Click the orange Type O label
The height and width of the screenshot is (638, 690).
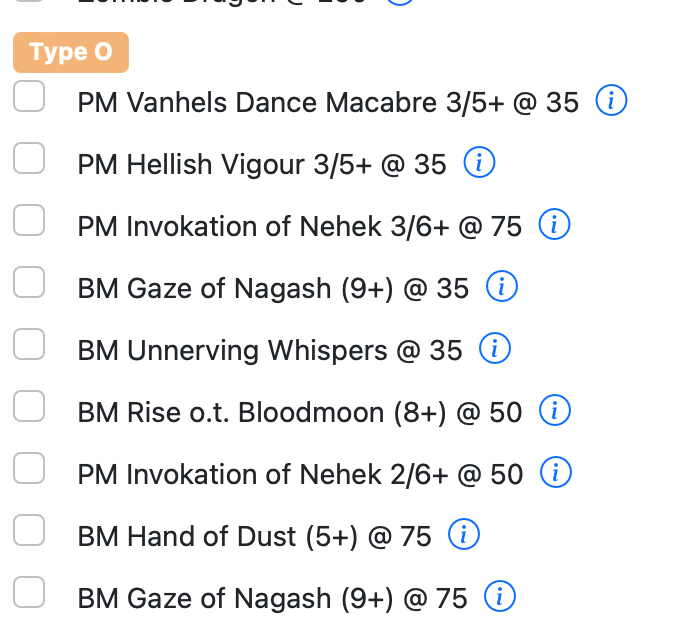[71, 52]
